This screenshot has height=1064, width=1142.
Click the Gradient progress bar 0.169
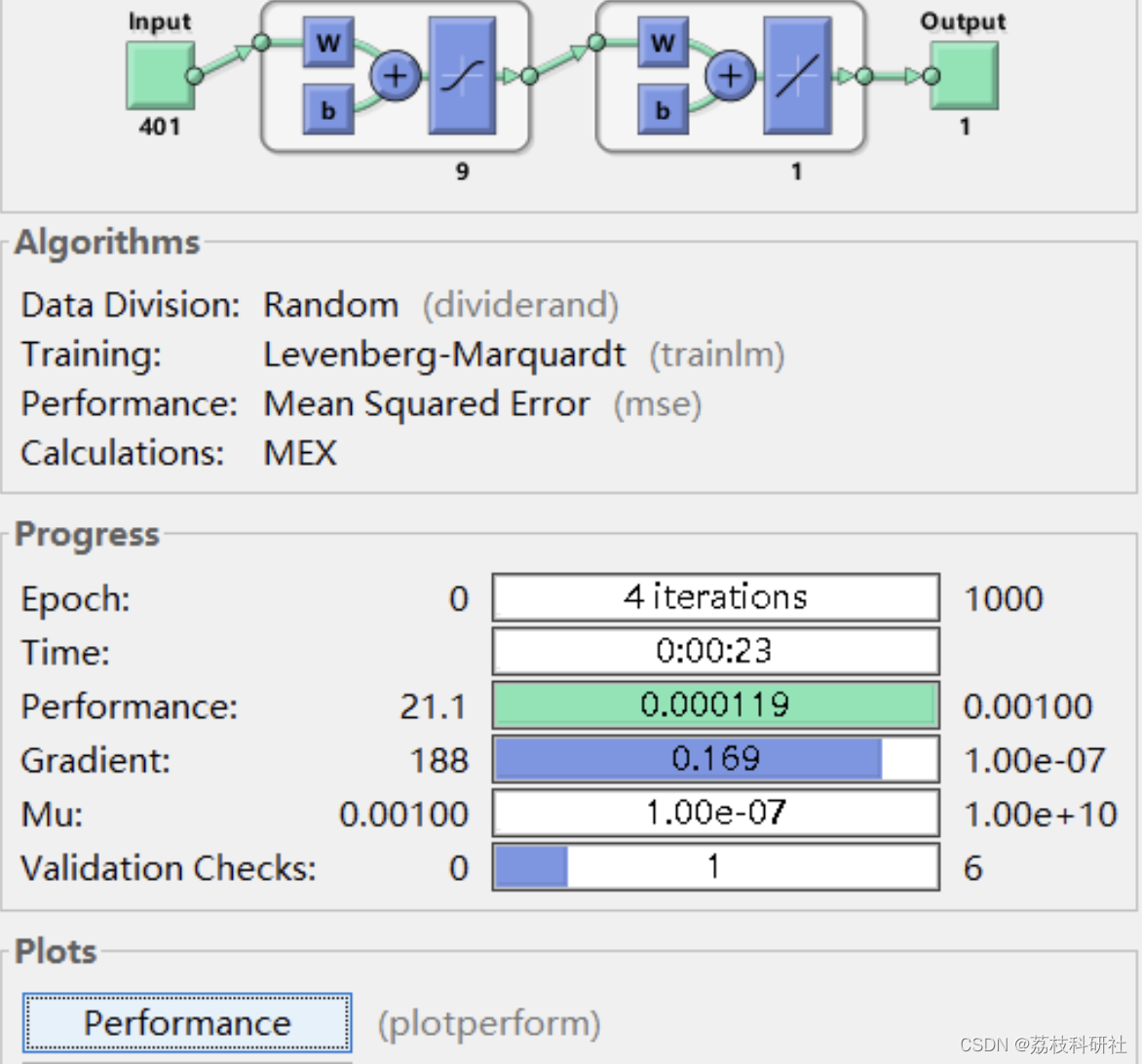pos(716,759)
